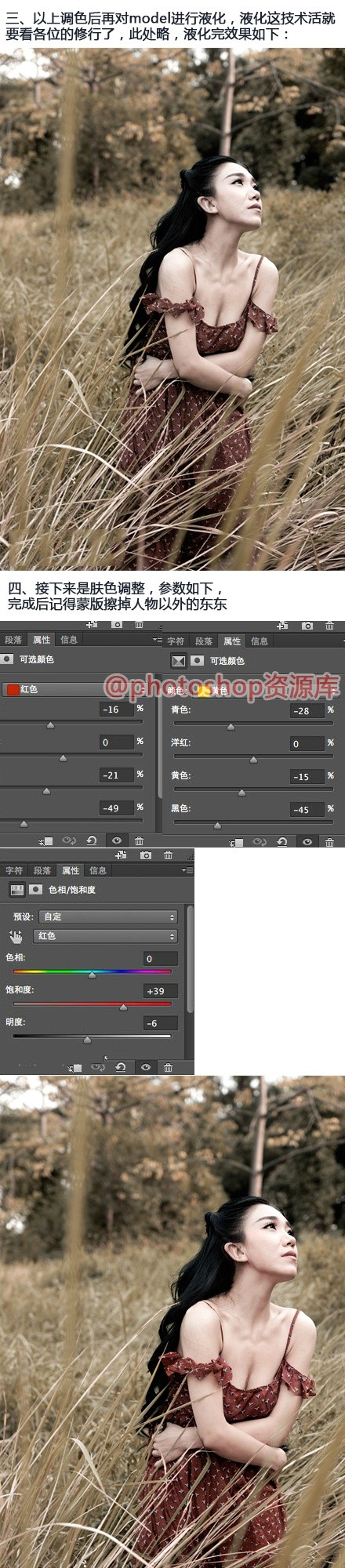This screenshot has height=1568, width=345.
Task: Reset adjustment defaults in the red Selective Color panel
Action: pos(92,840)
